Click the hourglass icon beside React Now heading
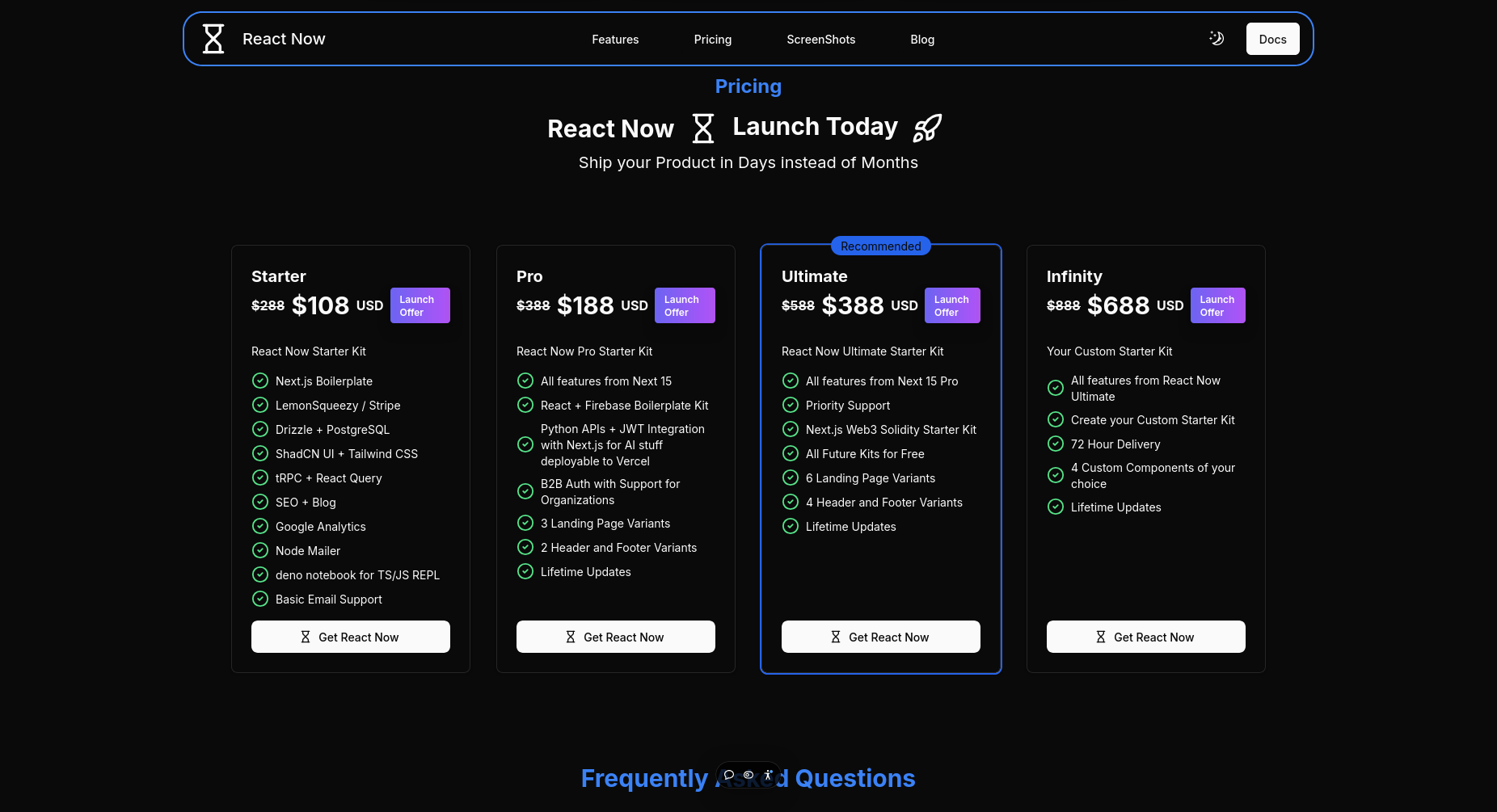 [703, 128]
